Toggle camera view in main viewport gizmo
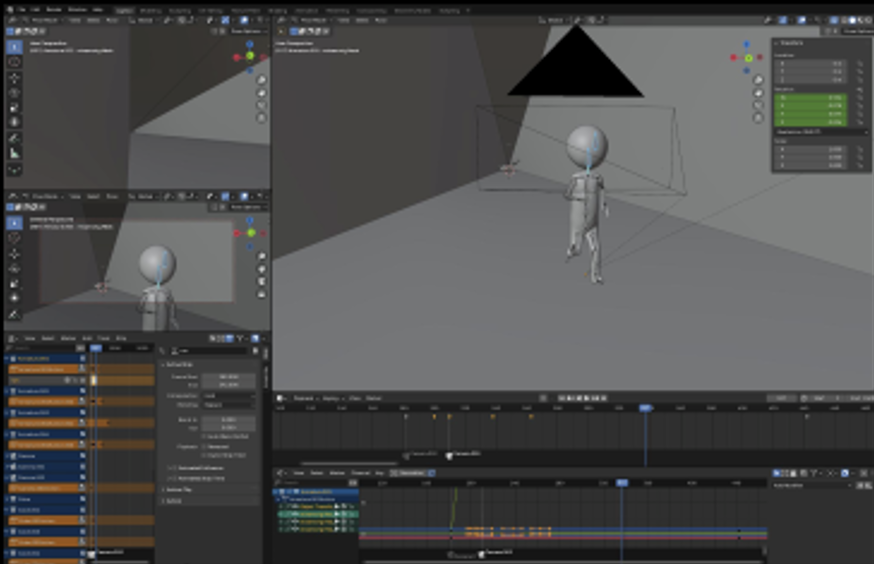The height and width of the screenshot is (564, 874). 758,105
